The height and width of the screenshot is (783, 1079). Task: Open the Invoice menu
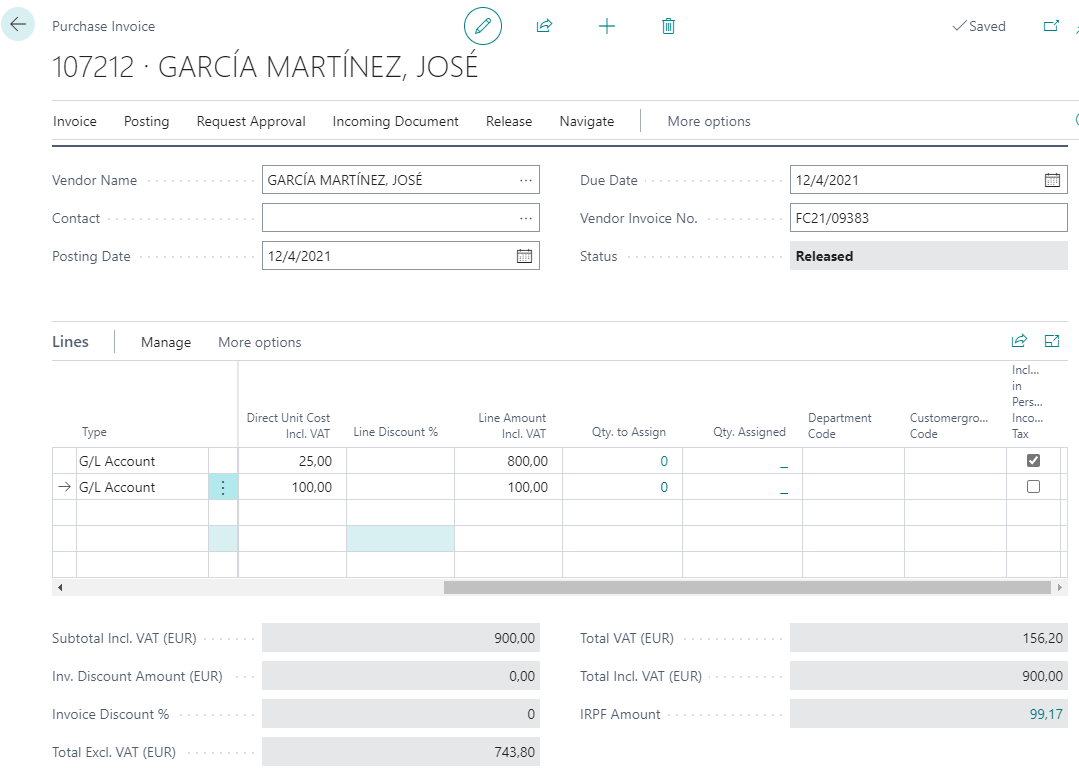tap(75, 121)
